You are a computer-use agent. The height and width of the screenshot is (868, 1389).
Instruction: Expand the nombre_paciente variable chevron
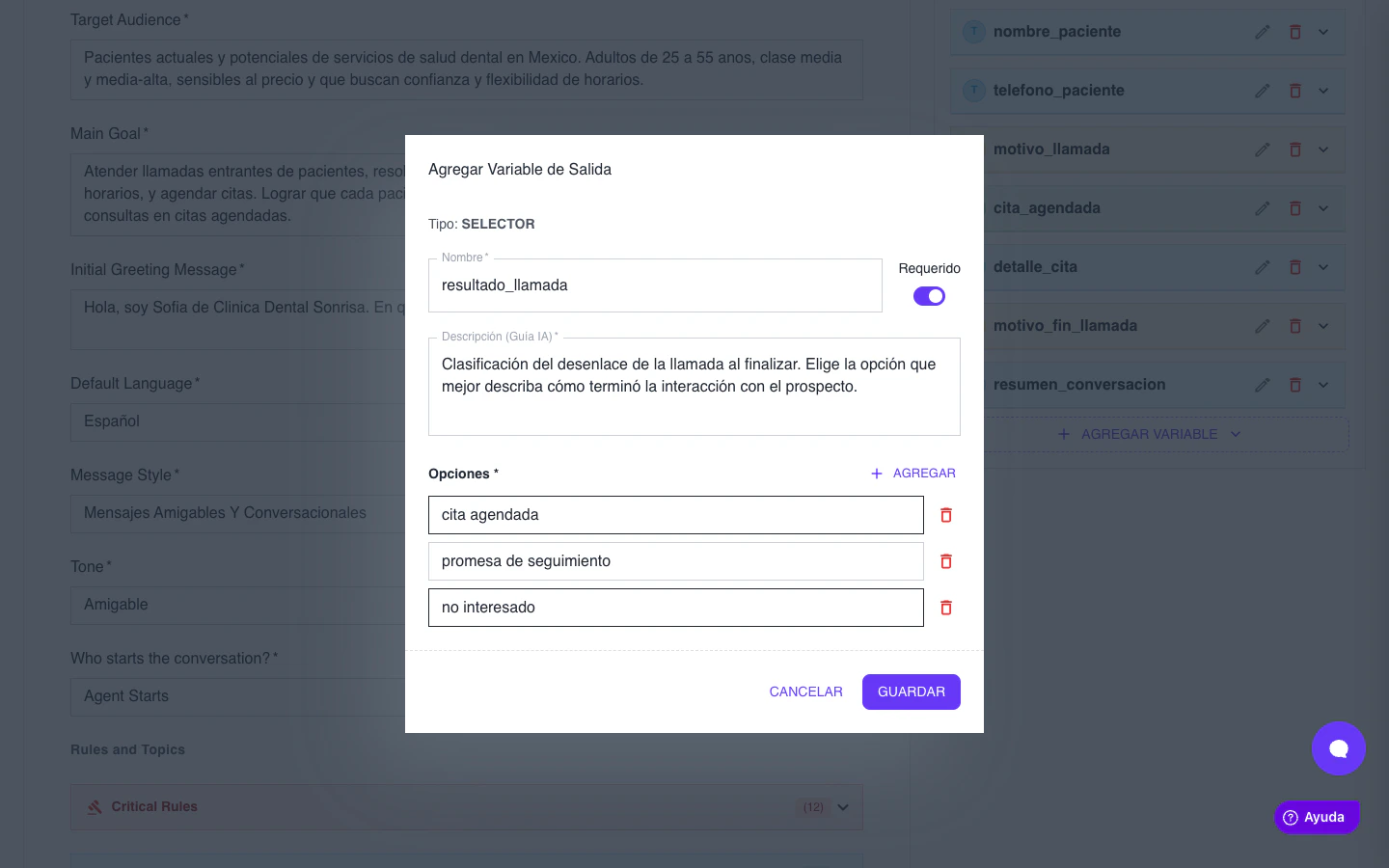click(1323, 32)
